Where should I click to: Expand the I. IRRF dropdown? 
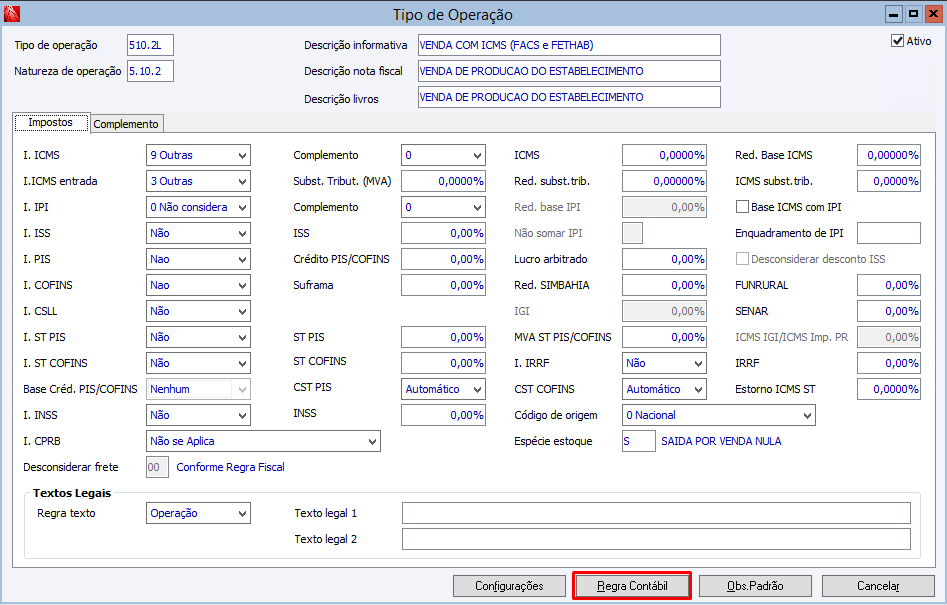[664, 363]
